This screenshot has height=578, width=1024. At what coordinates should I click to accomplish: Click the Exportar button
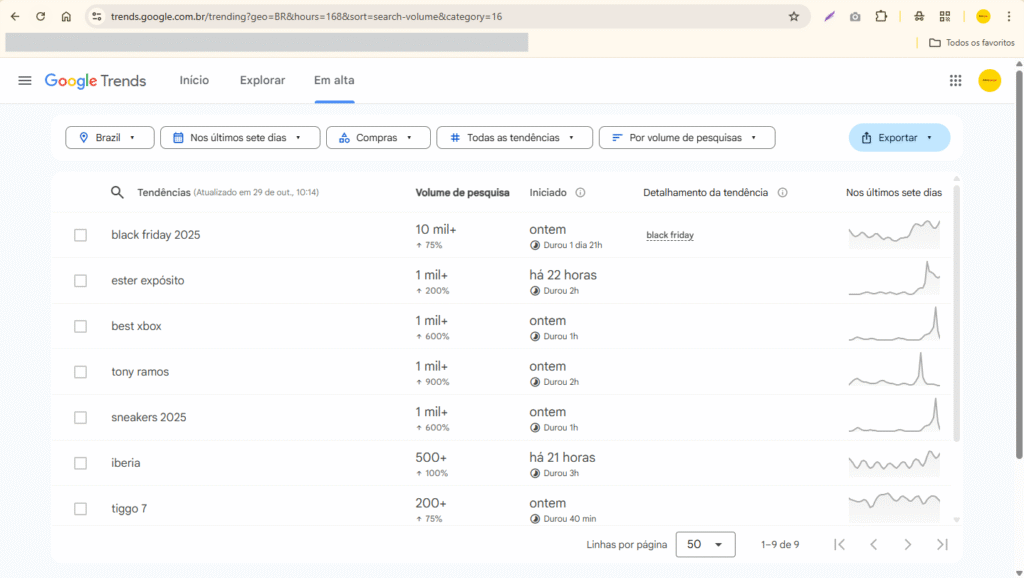(899, 137)
